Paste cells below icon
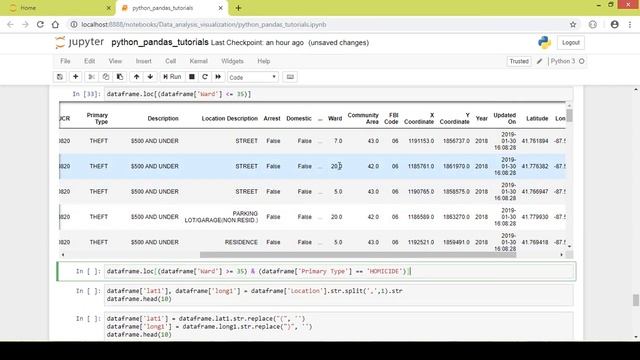Viewport: 640px width, 360px height. (120, 77)
